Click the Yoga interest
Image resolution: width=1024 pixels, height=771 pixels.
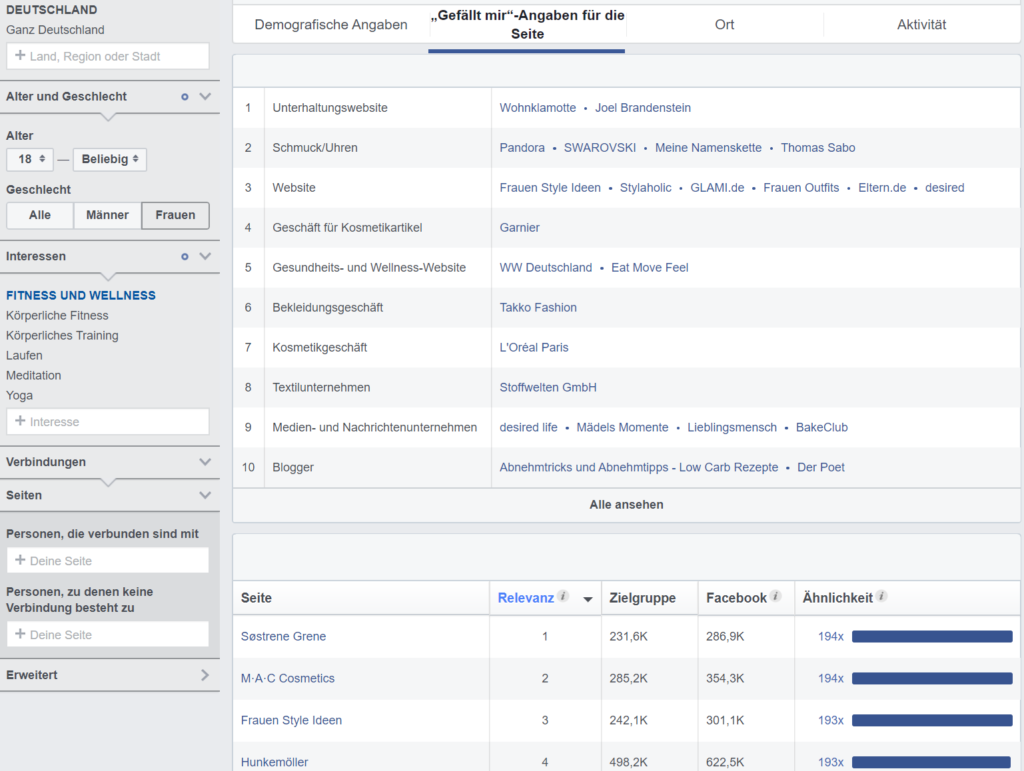coord(19,396)
